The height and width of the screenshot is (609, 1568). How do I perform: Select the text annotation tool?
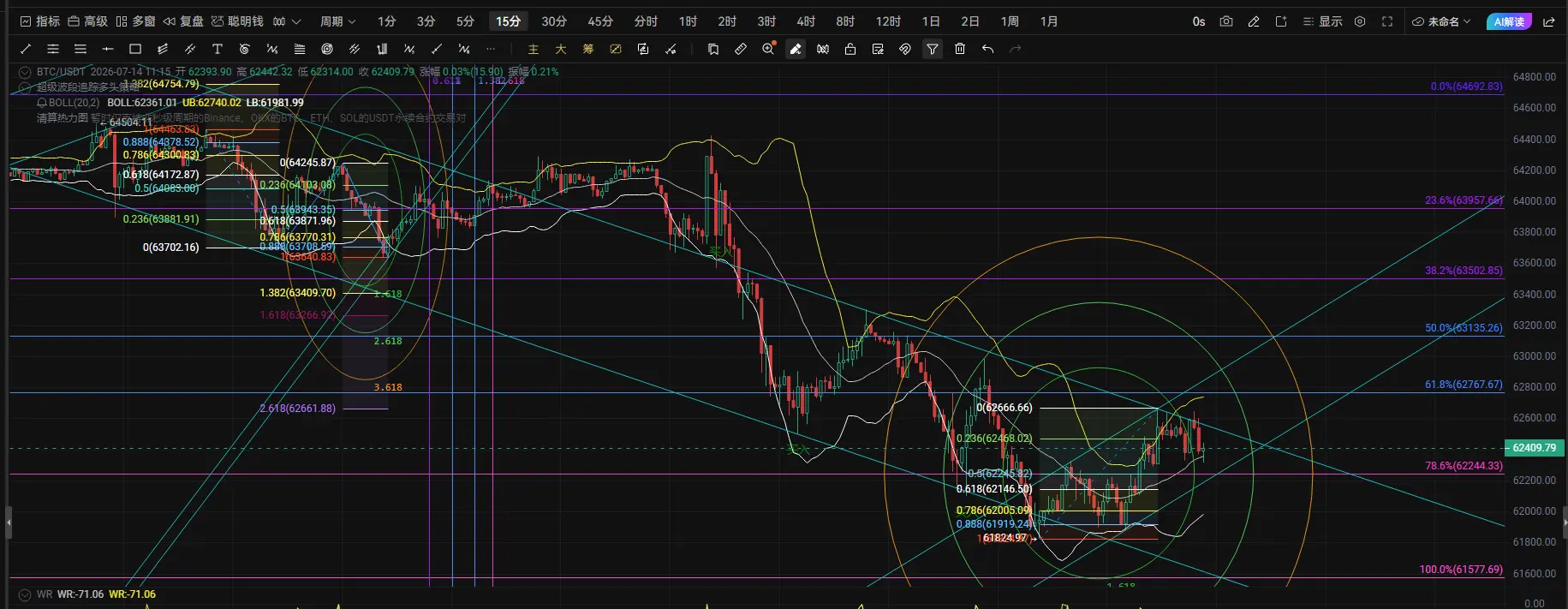pyautogui.click(x=218, y=49)
